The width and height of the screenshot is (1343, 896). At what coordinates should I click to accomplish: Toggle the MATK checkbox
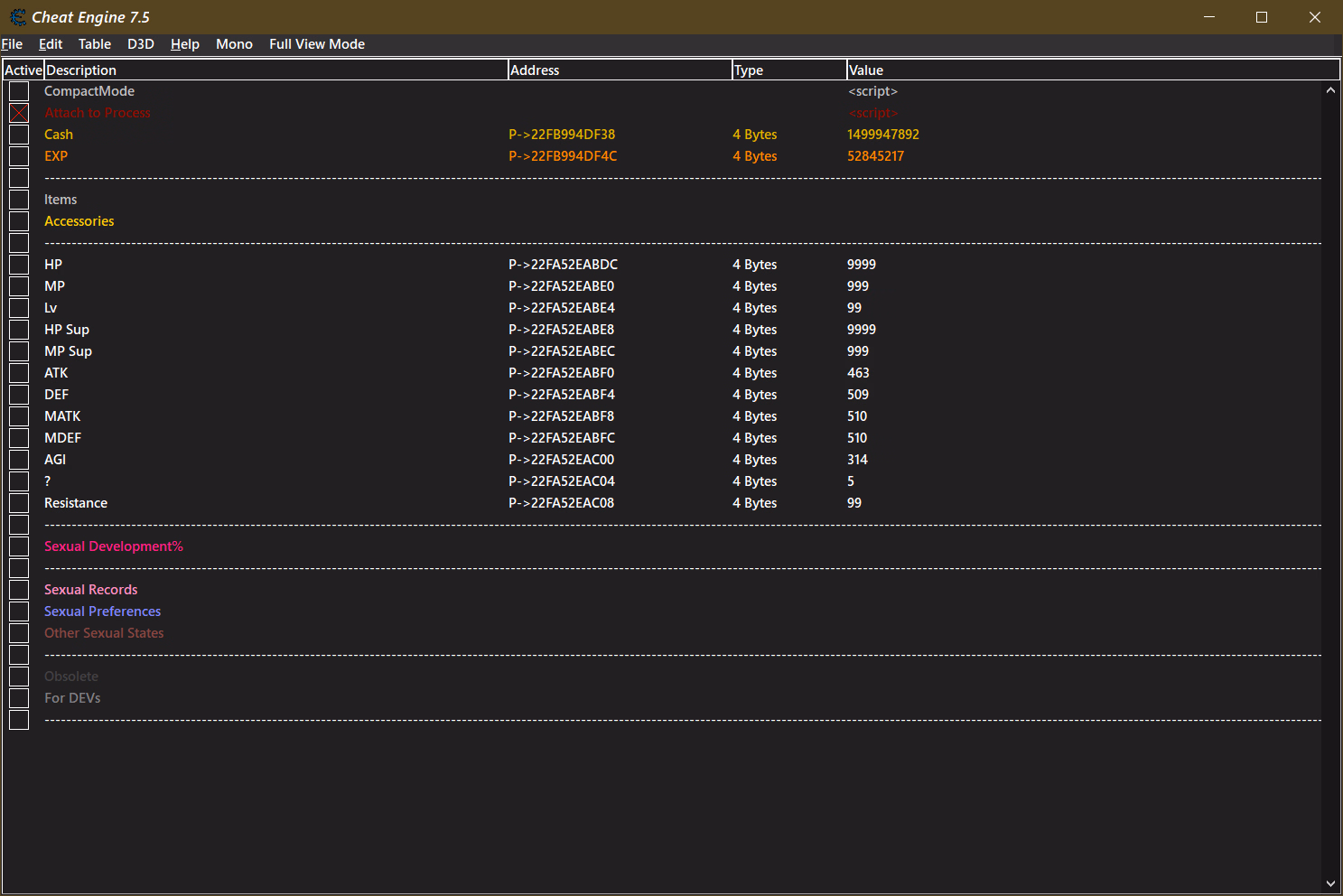(19, 416)
